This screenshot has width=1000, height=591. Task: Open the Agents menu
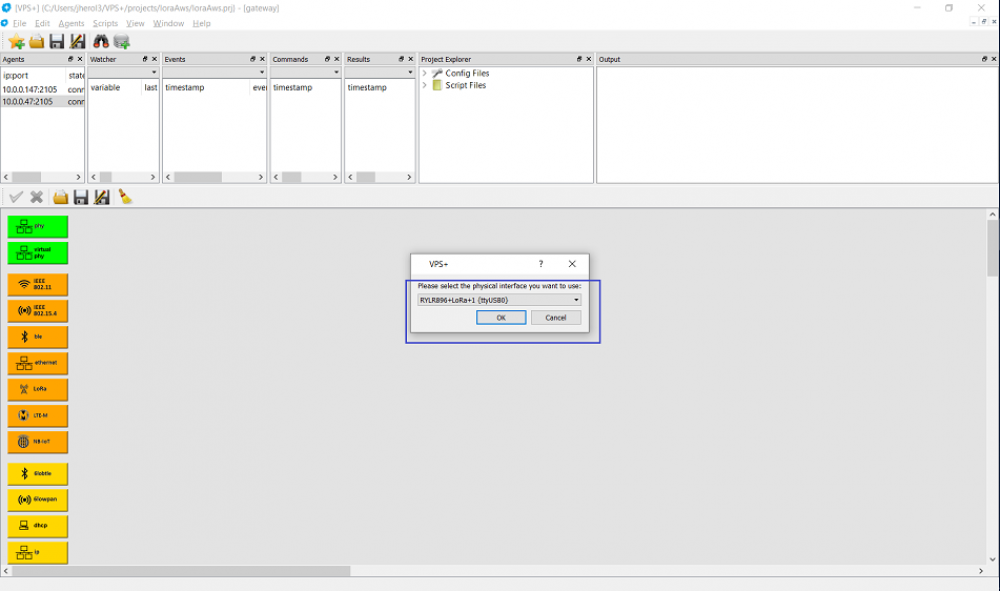tap(71, 24)
